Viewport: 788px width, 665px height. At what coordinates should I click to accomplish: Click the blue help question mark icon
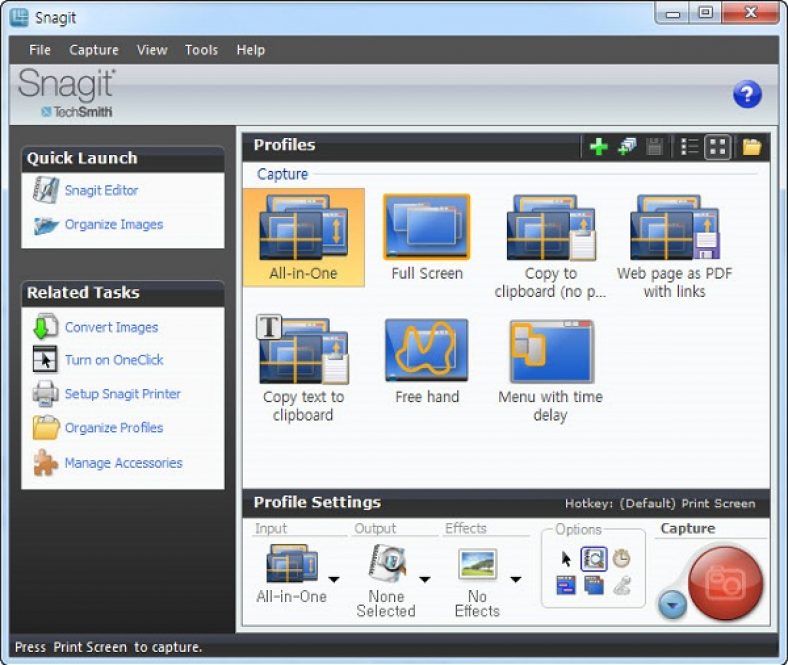(x=747, y=94)
